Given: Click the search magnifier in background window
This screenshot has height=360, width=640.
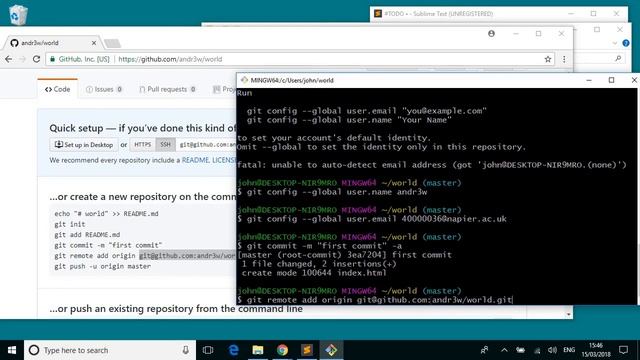Looking at the screenshot, I should [618, 59].
